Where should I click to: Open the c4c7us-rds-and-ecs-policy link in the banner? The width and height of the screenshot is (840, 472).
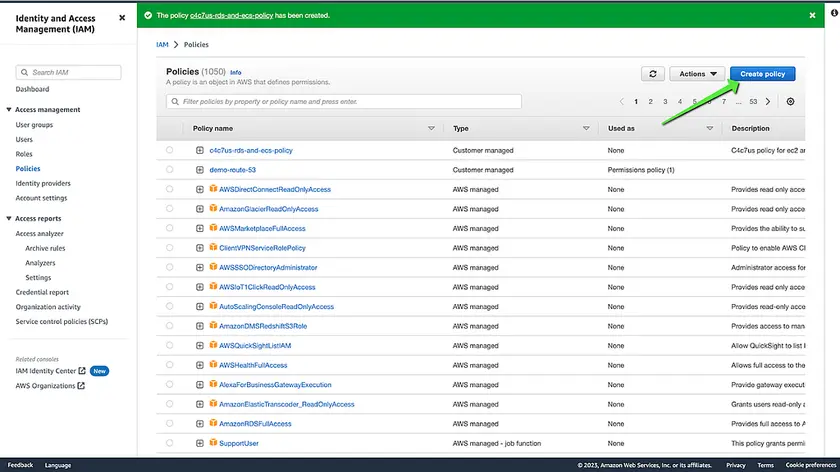[x=231, y=16]
